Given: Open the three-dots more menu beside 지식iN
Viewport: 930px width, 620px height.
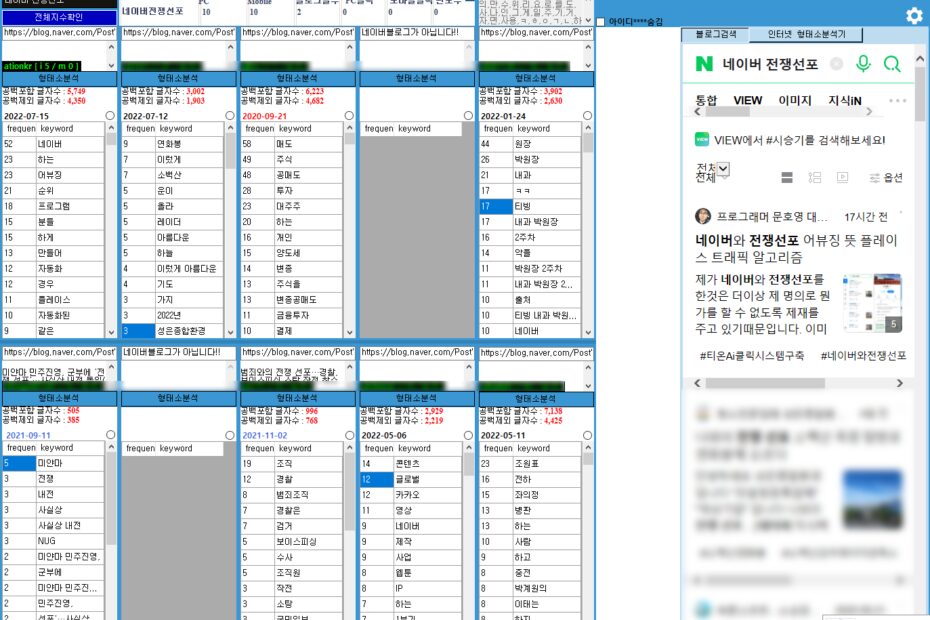Looking at the screenshot, I should [897, 101].
